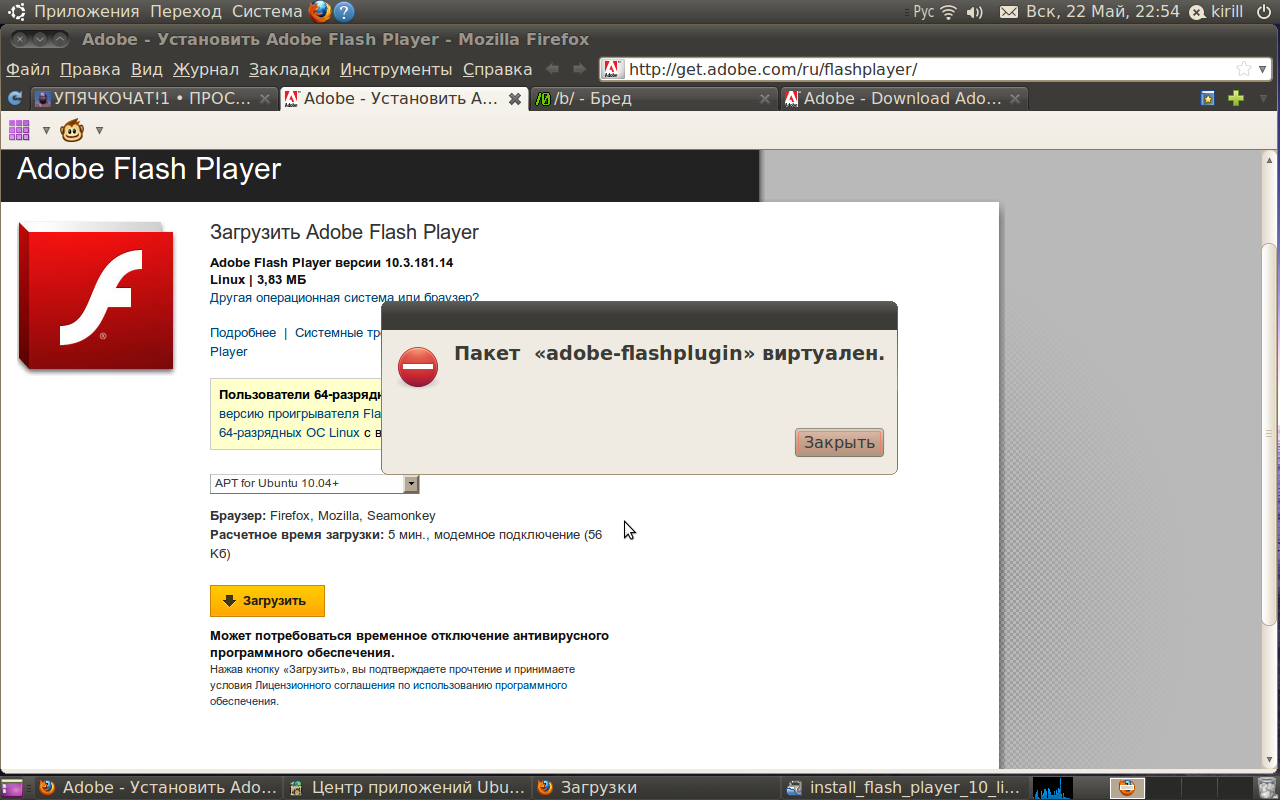The image size is (1280, 800).
Task: Click the date and time Вск, 22 Май
Action: click(1103, 12)
